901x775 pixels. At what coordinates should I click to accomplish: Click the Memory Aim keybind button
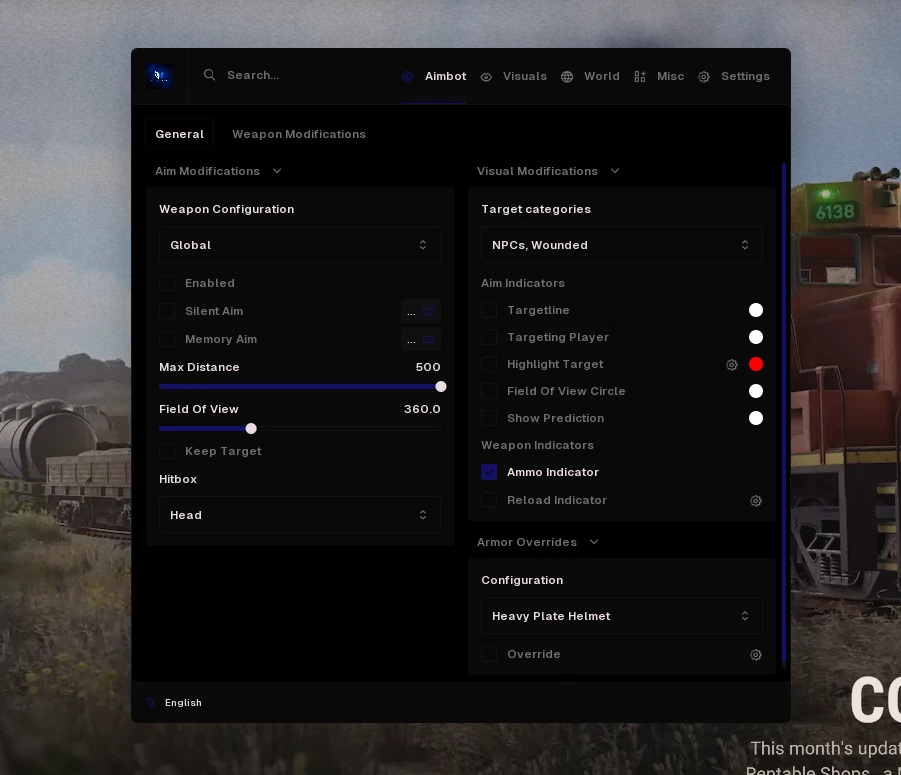point(421,340)
